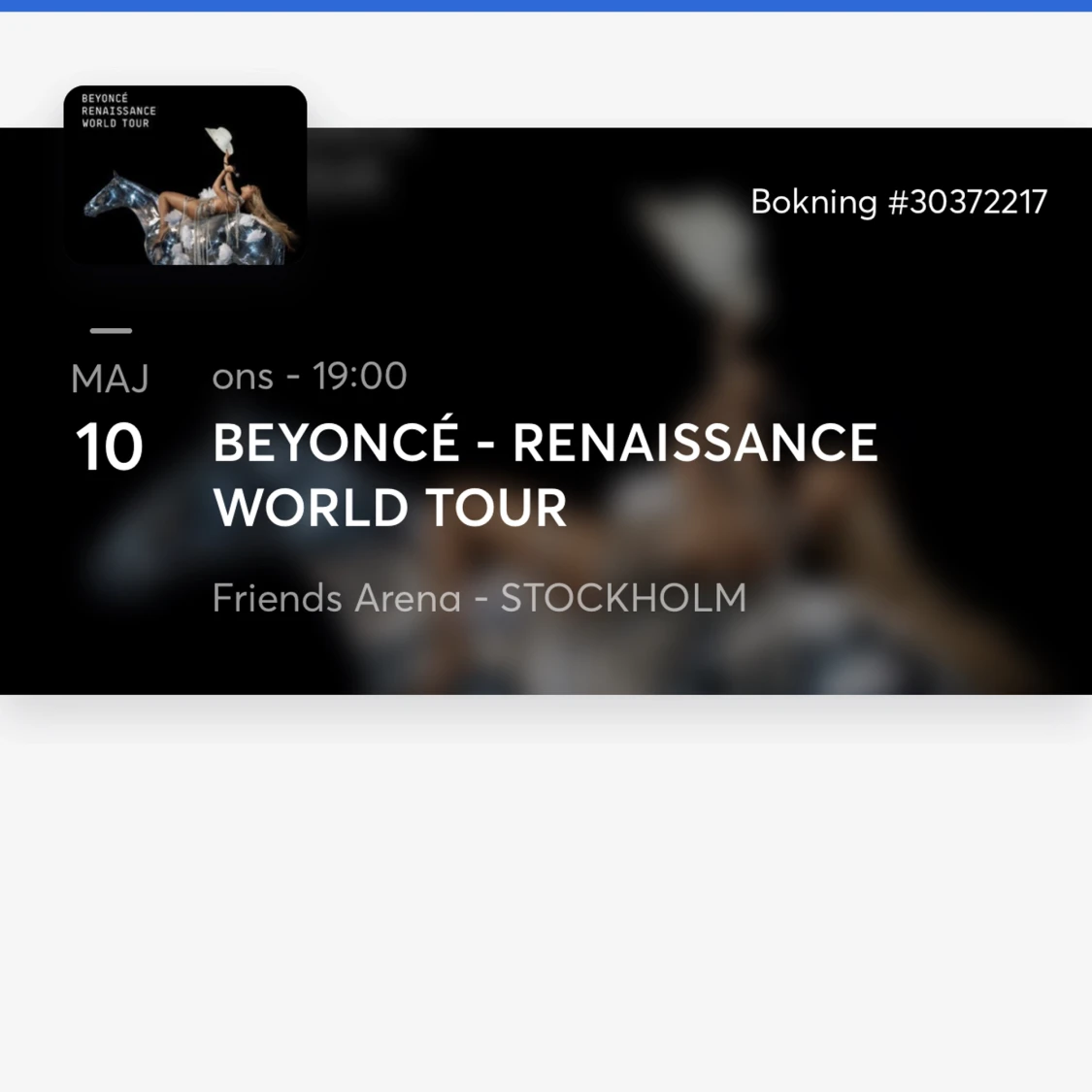This screenshot has height=1092, width=1092.
Task: Click the word Bokning
Action: click(x=813, y=203)
